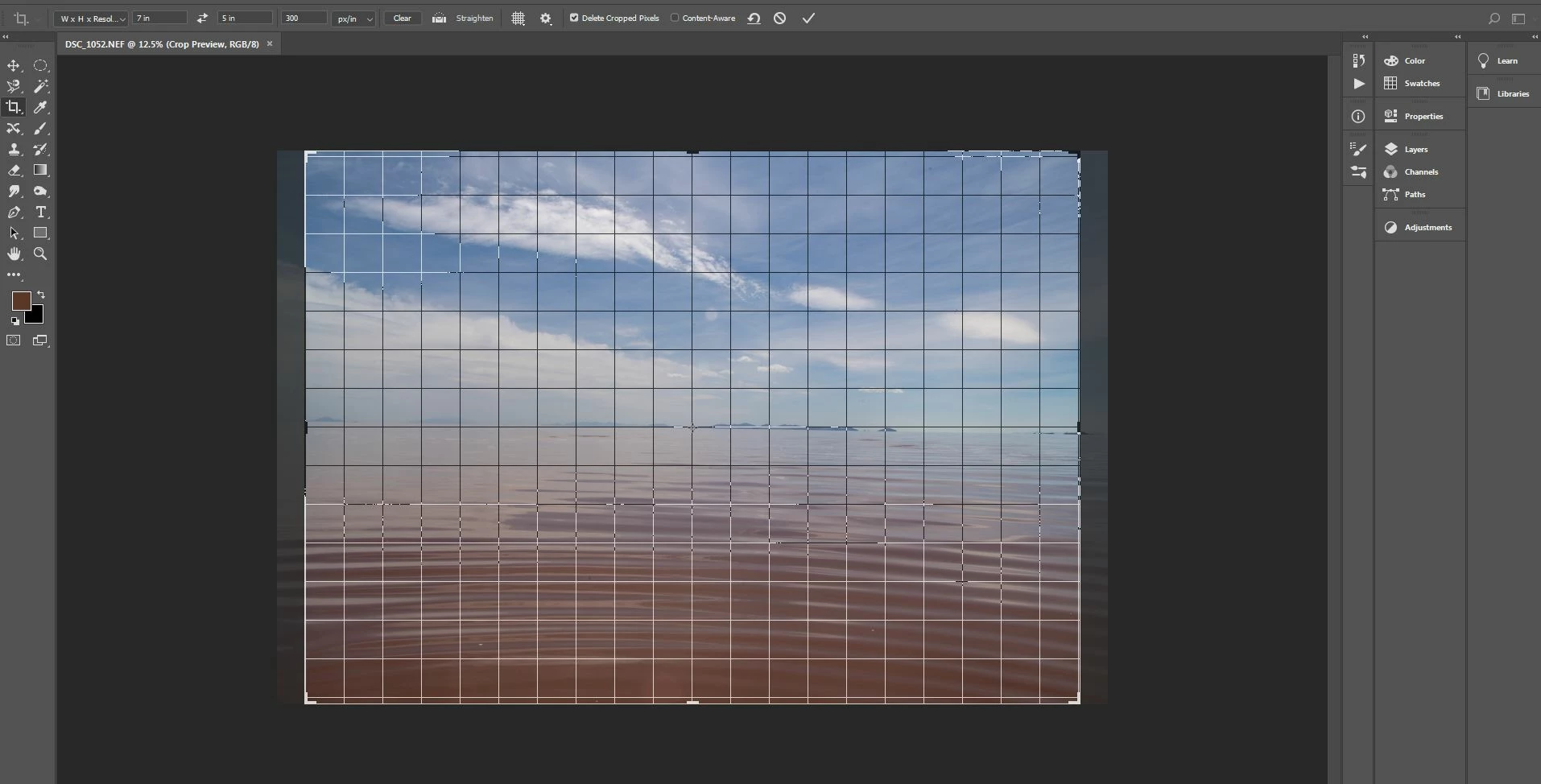
Task: Select the Eyedropper tool
Action: [40, 107]
